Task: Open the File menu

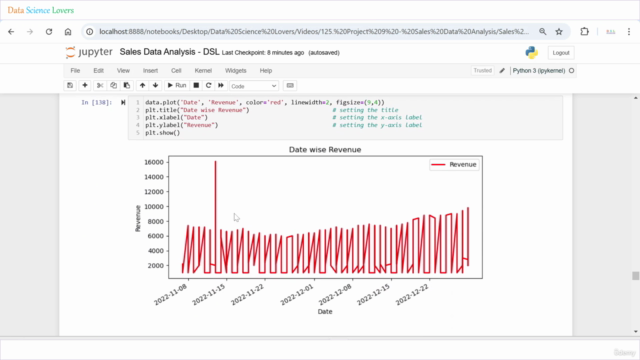Action: (x=75, y=71)
